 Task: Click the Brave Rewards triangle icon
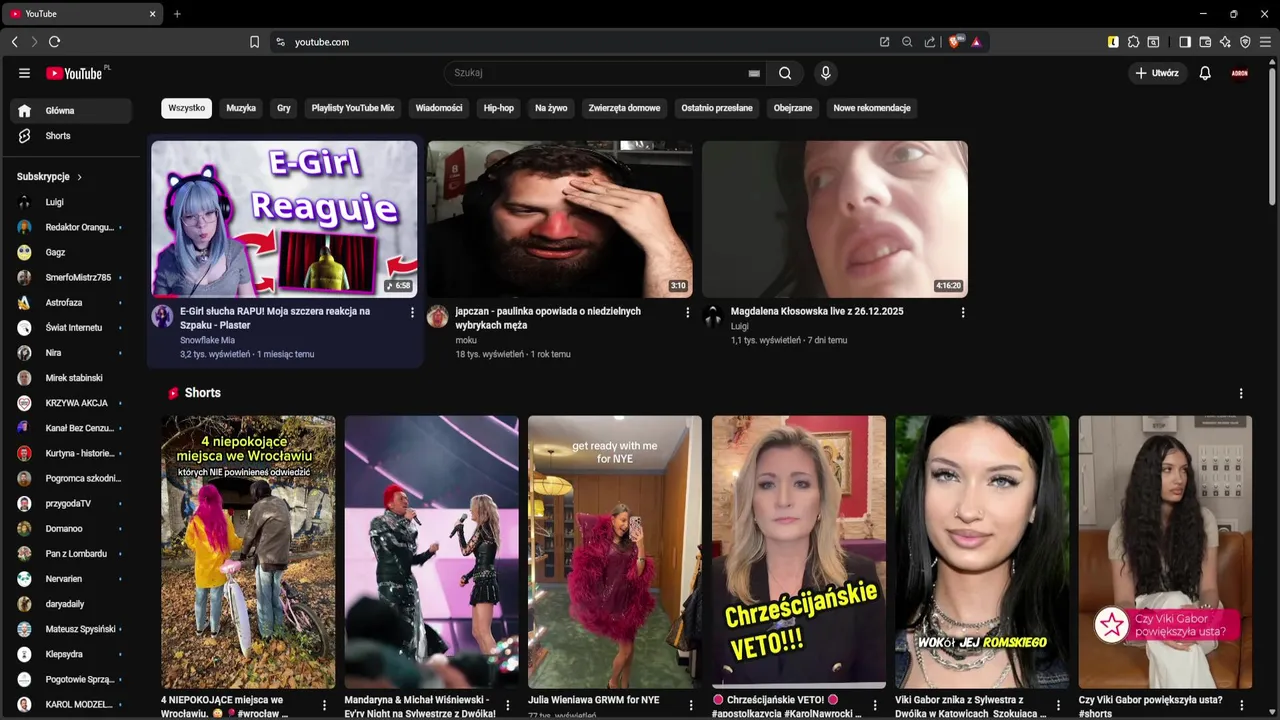(x=976, y=42)
